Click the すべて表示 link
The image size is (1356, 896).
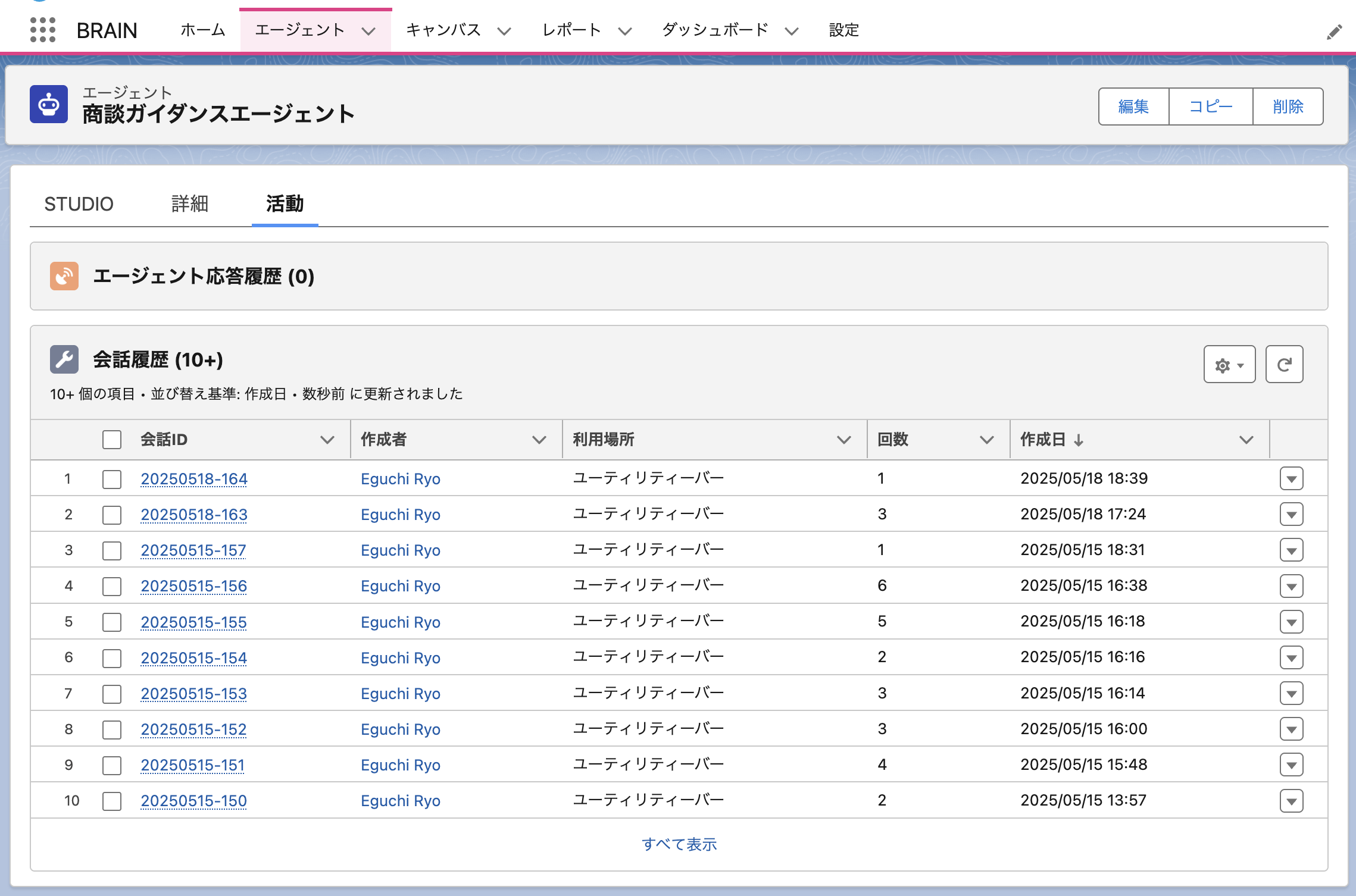[679, 844]
